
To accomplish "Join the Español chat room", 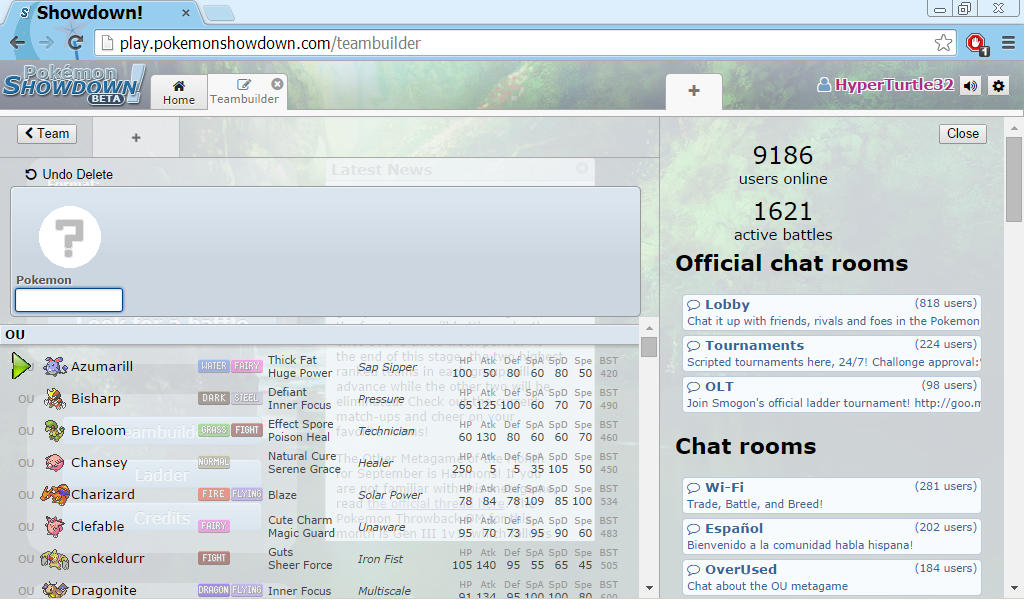I will click(831, 537).
